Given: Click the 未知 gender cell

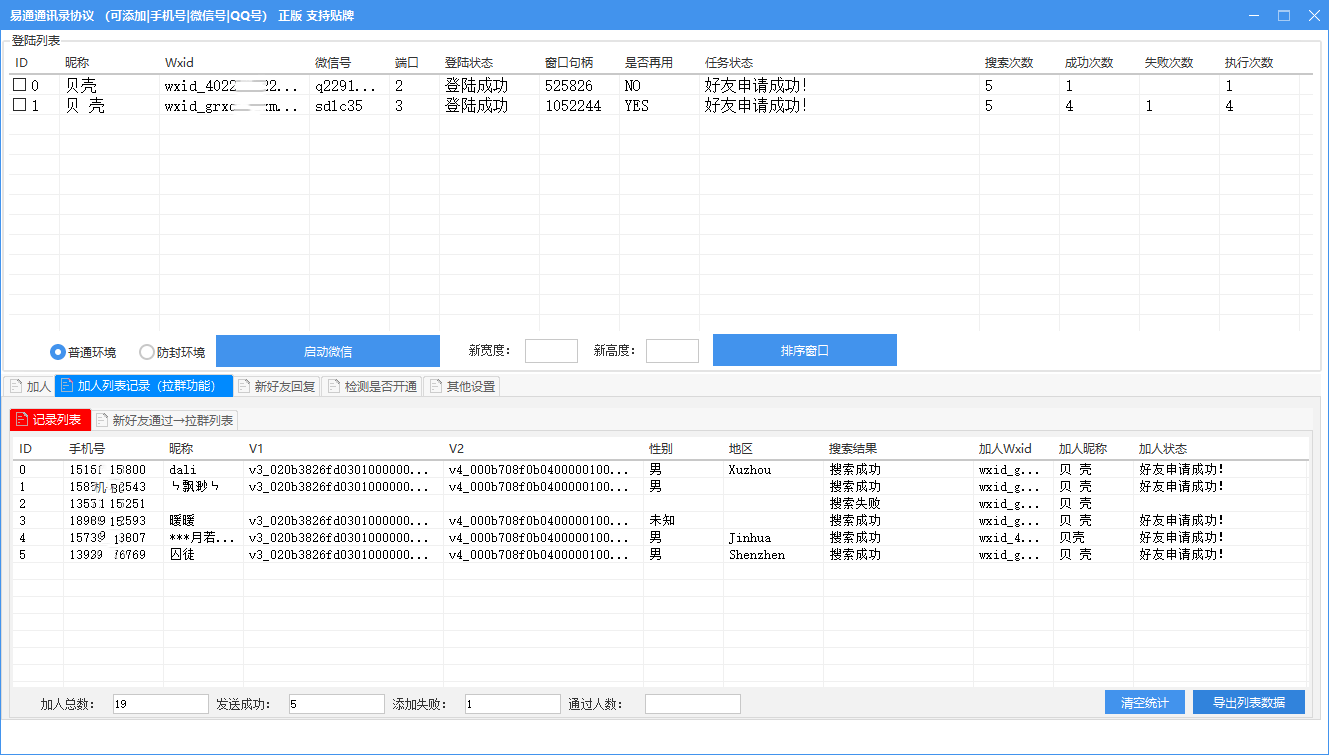Looking at the screenshot, I should click(662, 520).
